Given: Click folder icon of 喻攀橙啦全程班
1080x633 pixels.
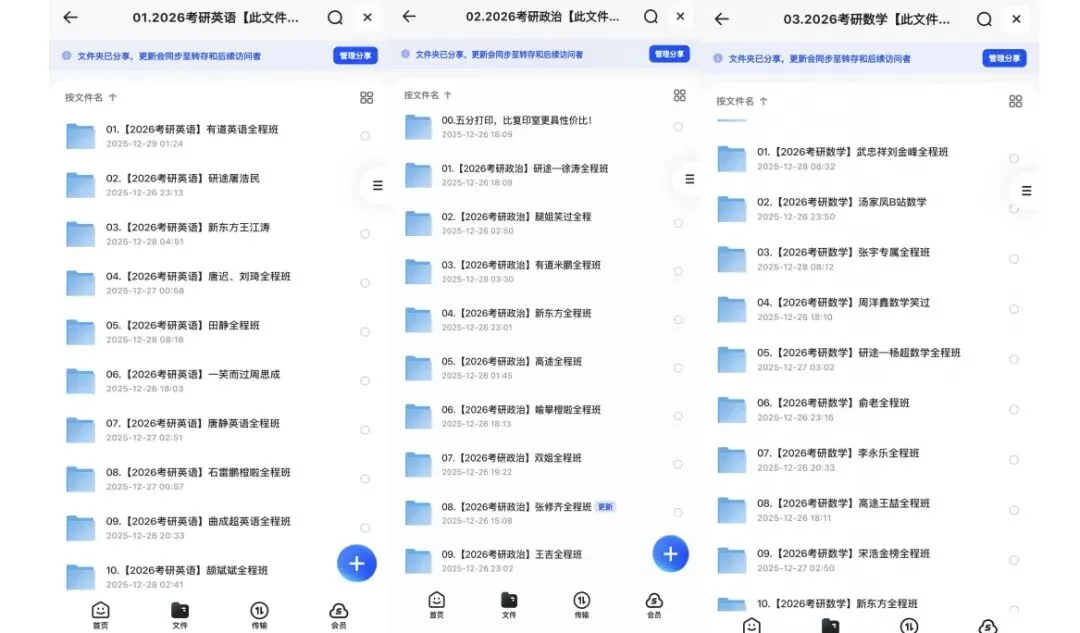Looking at the screenshot, I should 418,416.
